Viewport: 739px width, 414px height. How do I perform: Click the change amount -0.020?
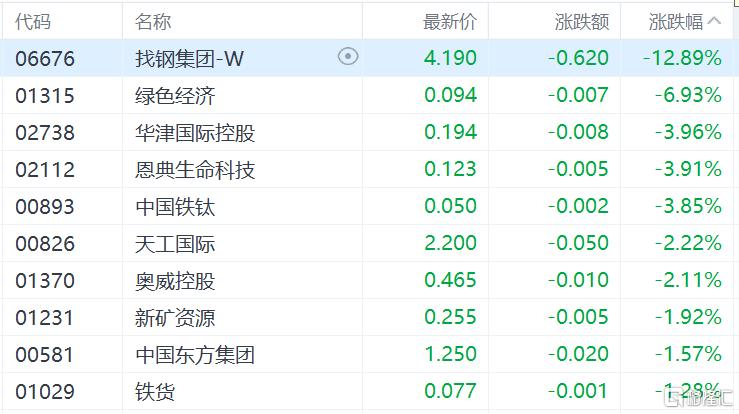[x=578, y=354]
